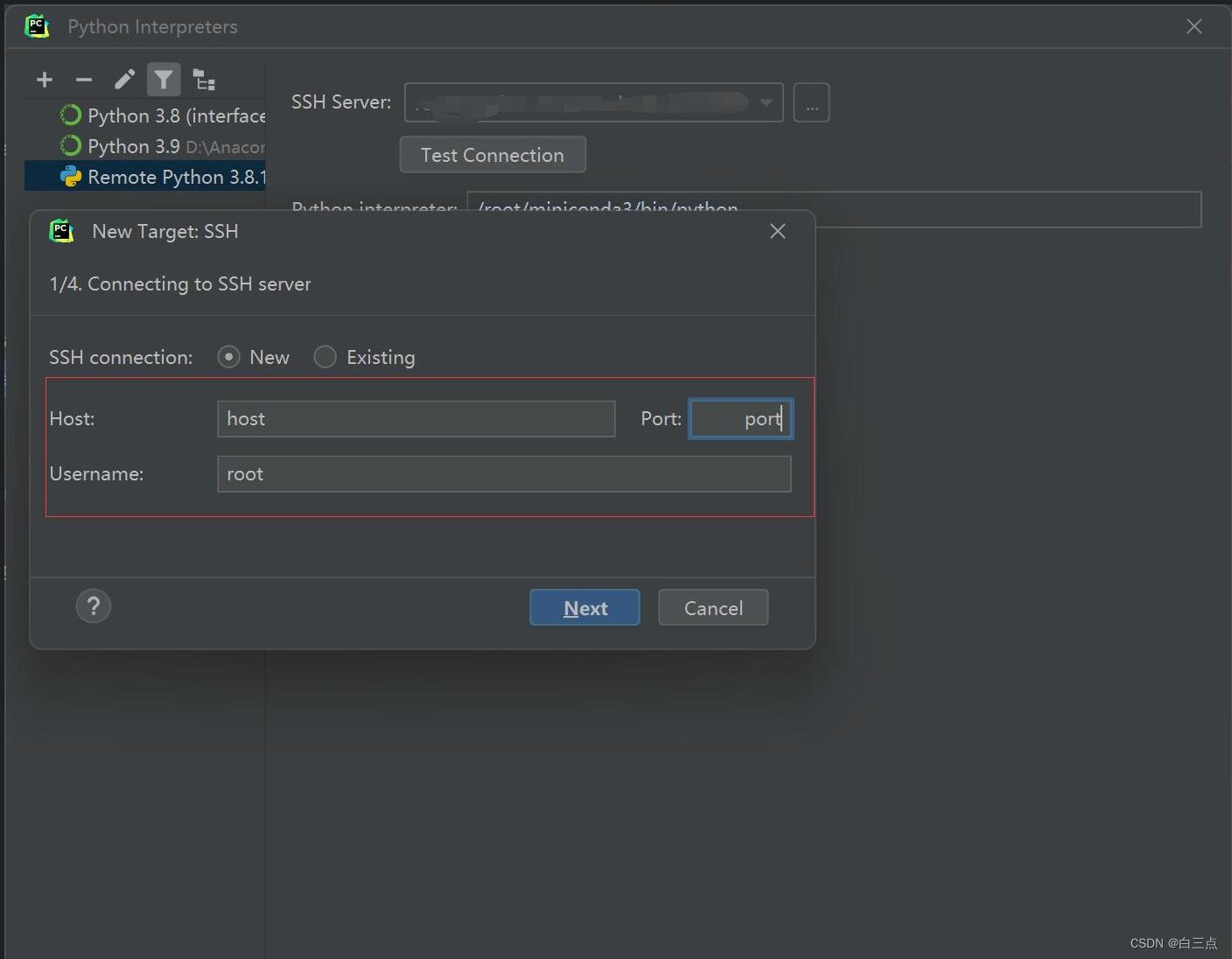This screenshot has width=1232, height=959.
Task: Click the PyCharm icon in Python Interpreters title
Action: (37, 26)
